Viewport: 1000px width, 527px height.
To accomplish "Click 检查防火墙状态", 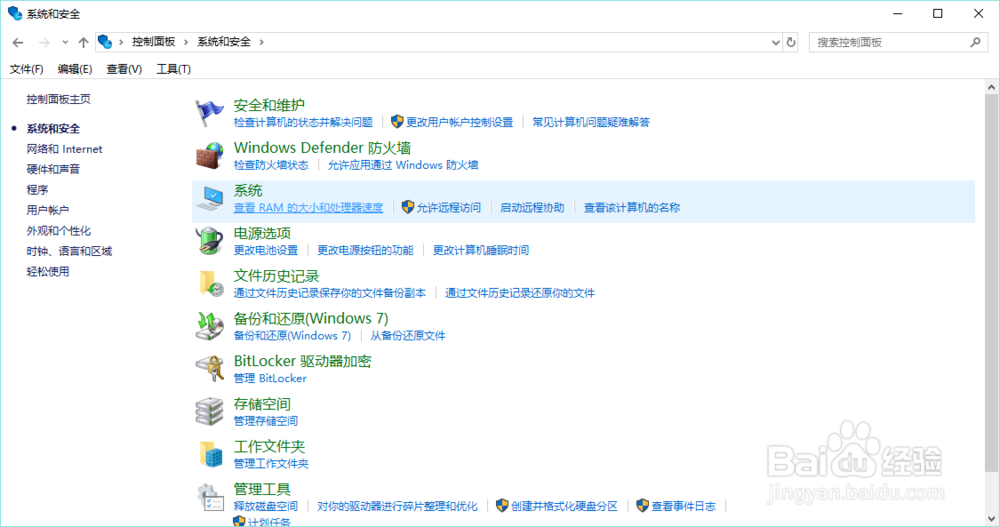I will point(271,165).
